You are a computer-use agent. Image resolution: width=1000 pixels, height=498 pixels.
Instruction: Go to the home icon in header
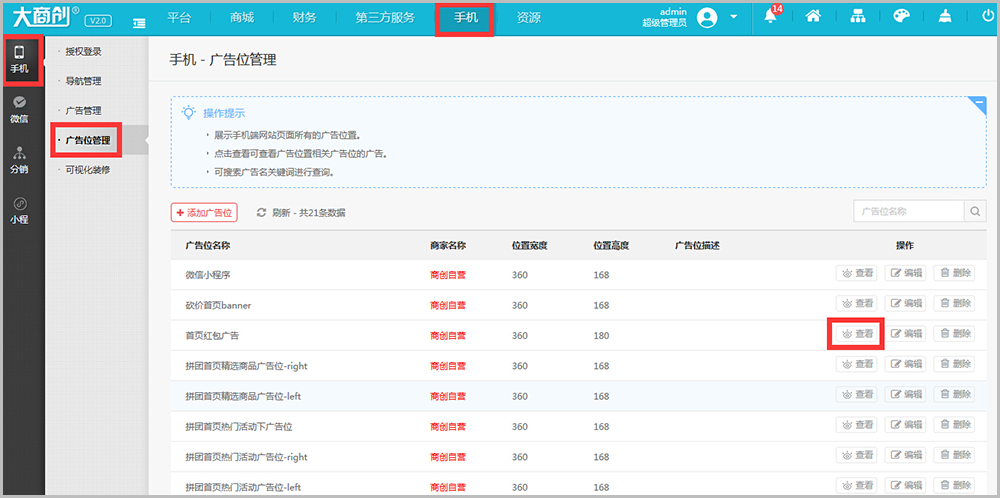click(813, 17)
